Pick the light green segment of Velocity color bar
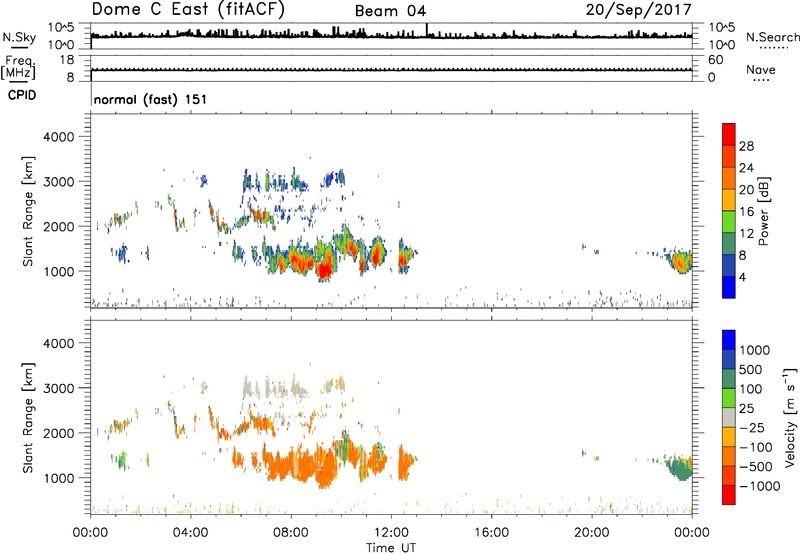Screen dimensions: 800x554 [729, 398]
